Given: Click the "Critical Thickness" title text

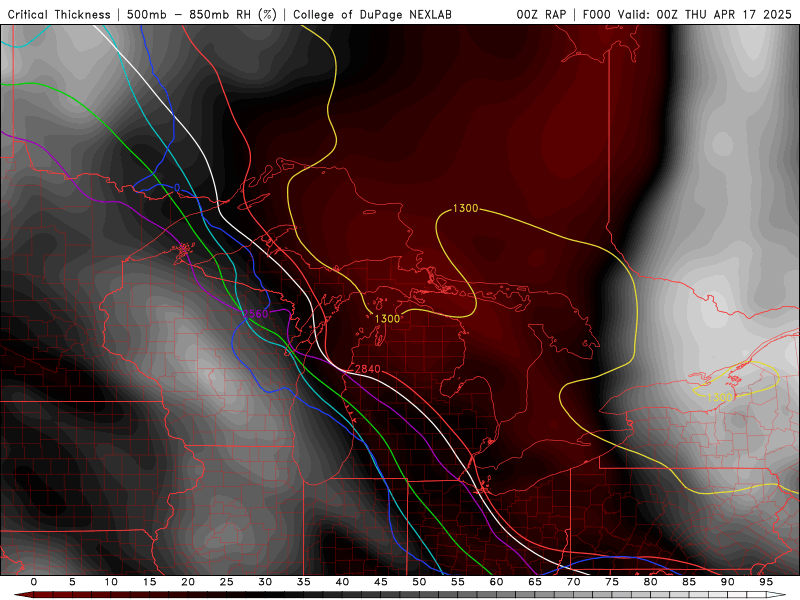Looking at the screenshot, I should (59, 15).
